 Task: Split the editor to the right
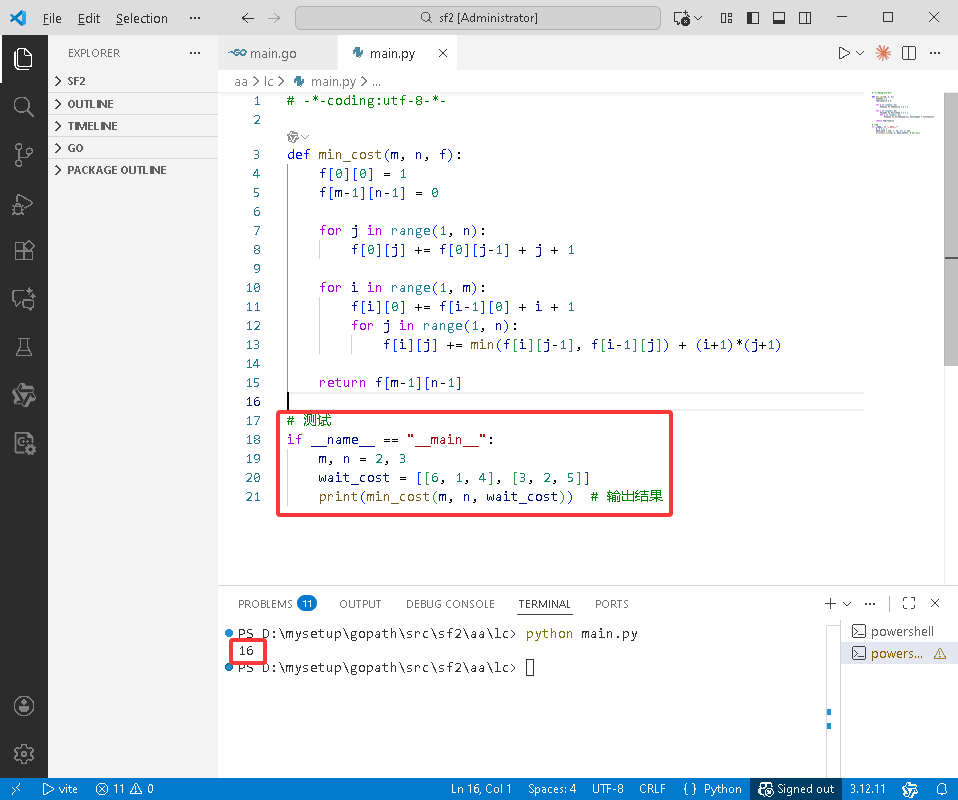pyautogui.click(x=909, y=53)
